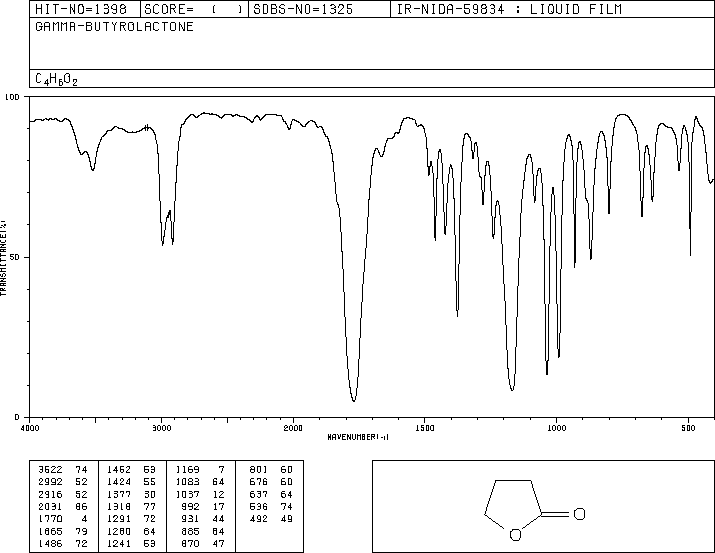
Task: Select the 3622 peak table entry
Action: click(63, 470)
